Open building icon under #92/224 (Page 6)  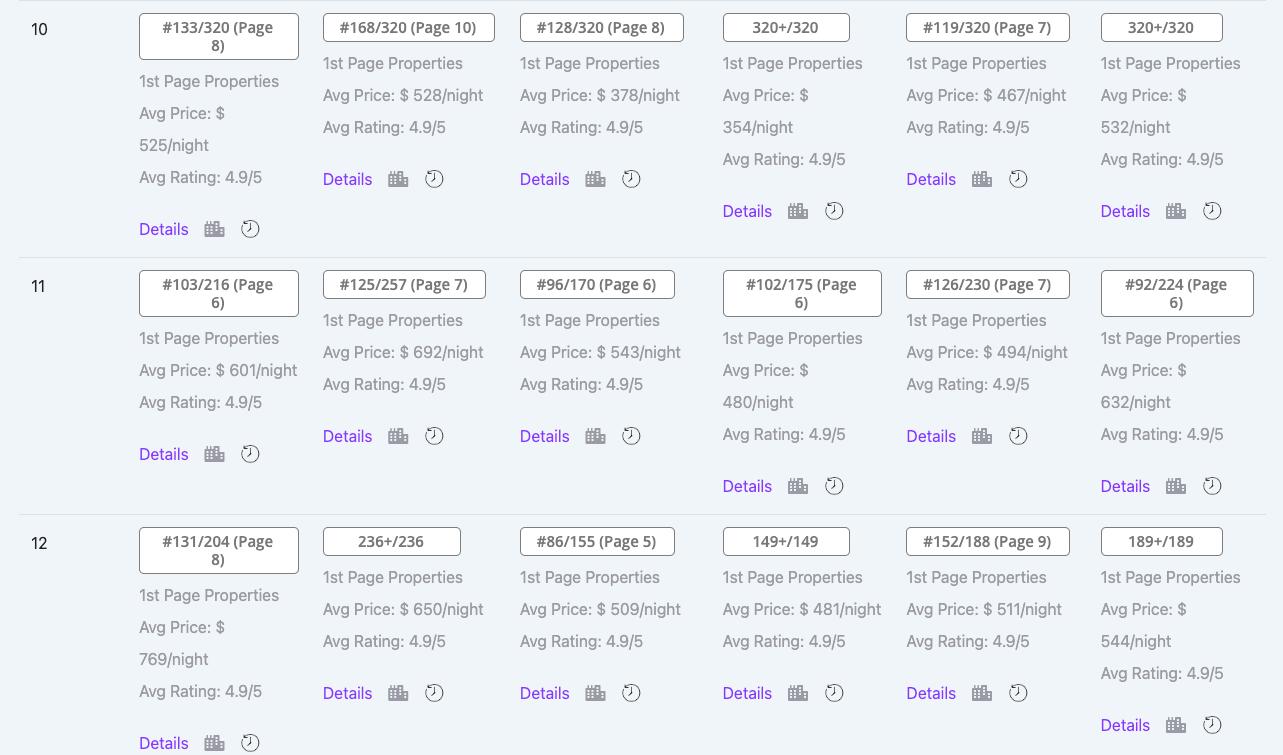click(1176, 486)
